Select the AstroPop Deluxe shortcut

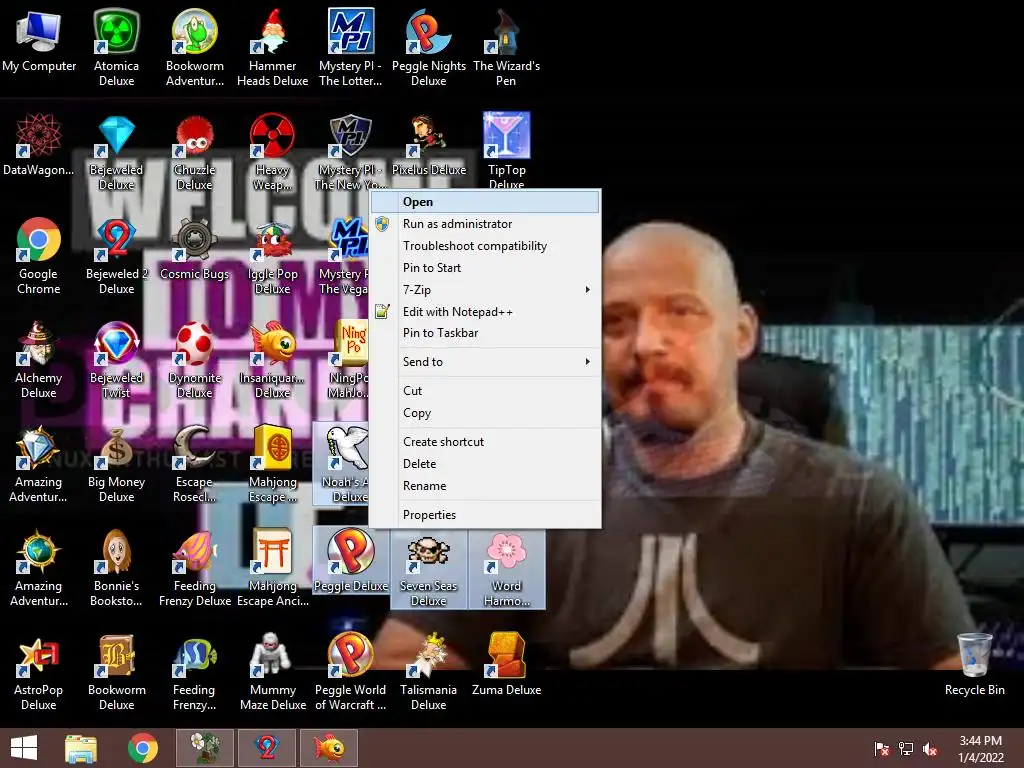(x=39, y=671)
